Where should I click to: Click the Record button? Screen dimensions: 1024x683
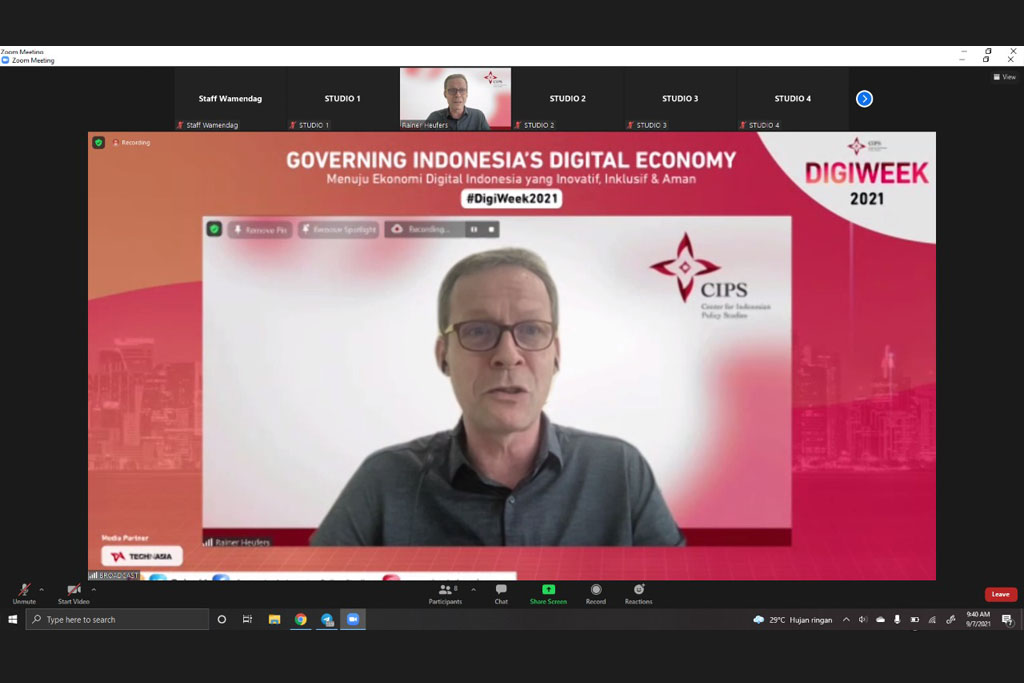click(x=596, y=594)
